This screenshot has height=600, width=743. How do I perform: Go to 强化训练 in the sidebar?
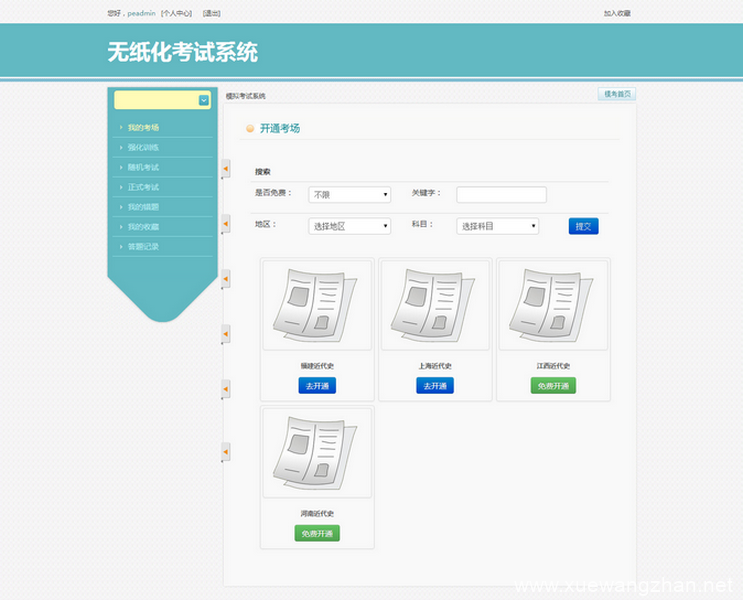tap(143, 148)
